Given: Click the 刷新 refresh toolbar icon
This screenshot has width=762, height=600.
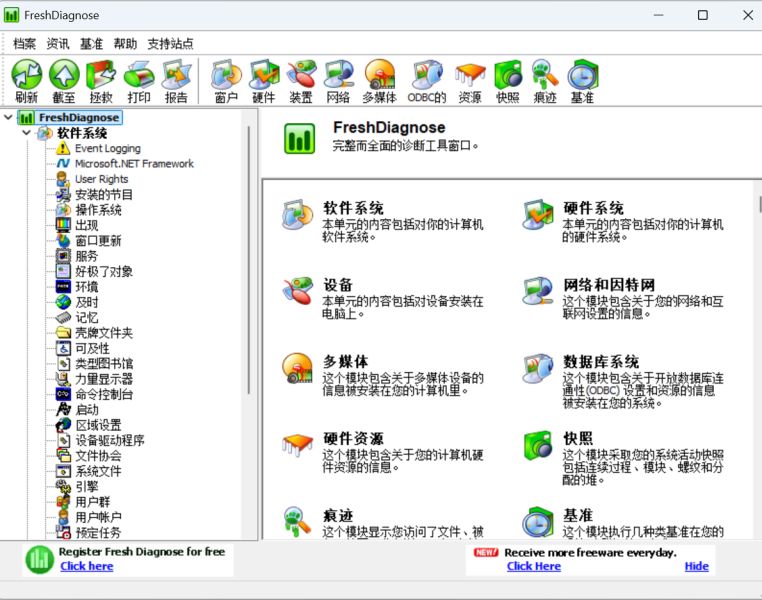Looking at the screenshot, I should 26,81.
